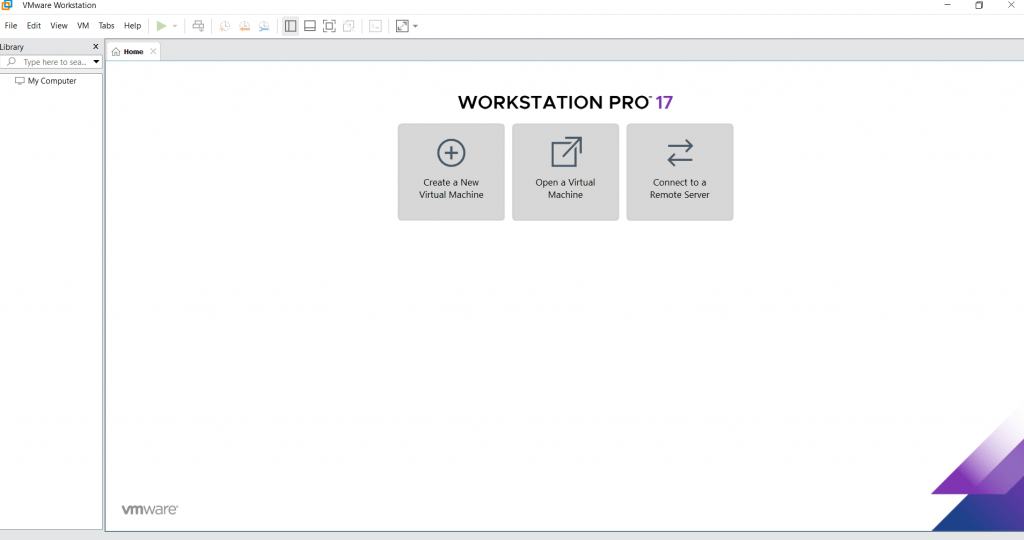This screenshot has width=1024, height=540.
Task: Open the VM menu
Action: 83,26
